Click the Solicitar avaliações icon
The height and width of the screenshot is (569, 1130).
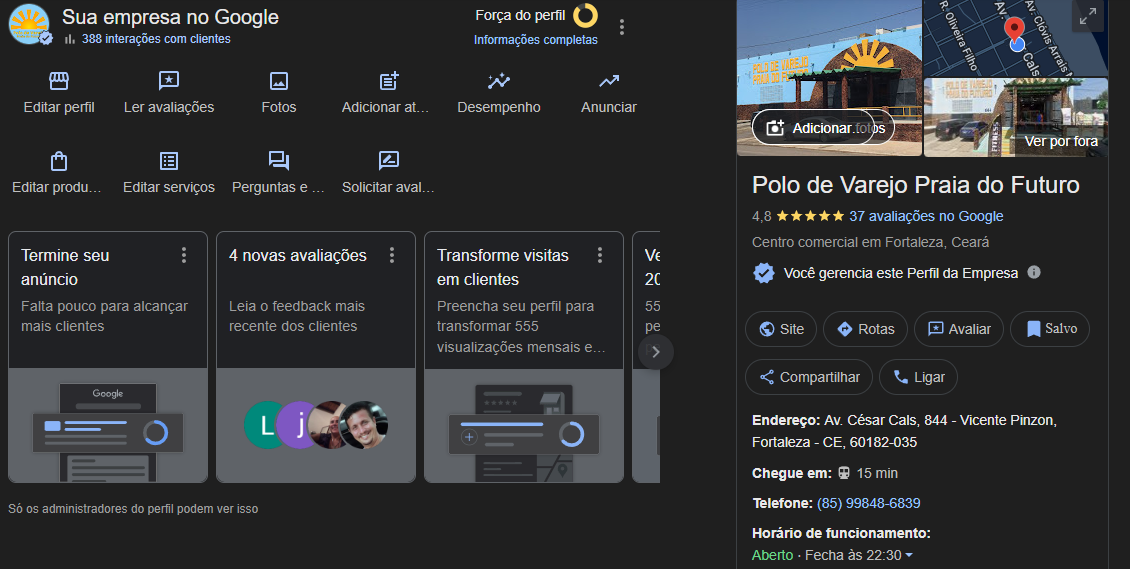(x=389, y=161)
